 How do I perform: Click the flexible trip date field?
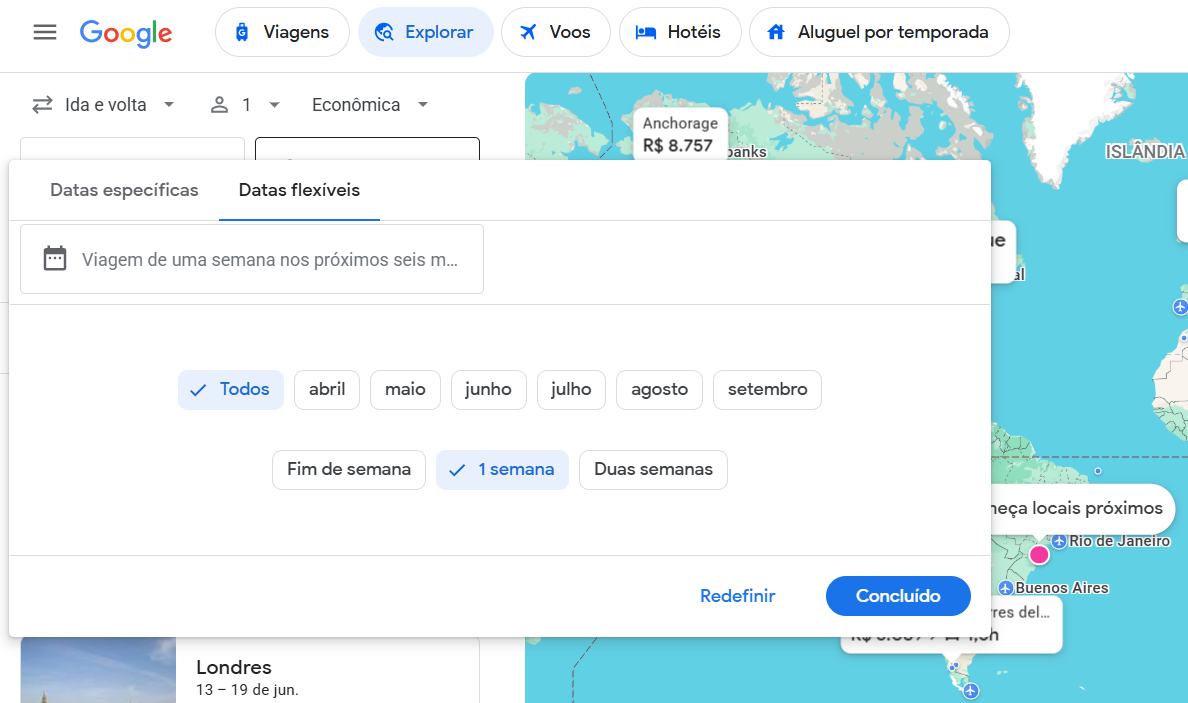pos(252,259)
